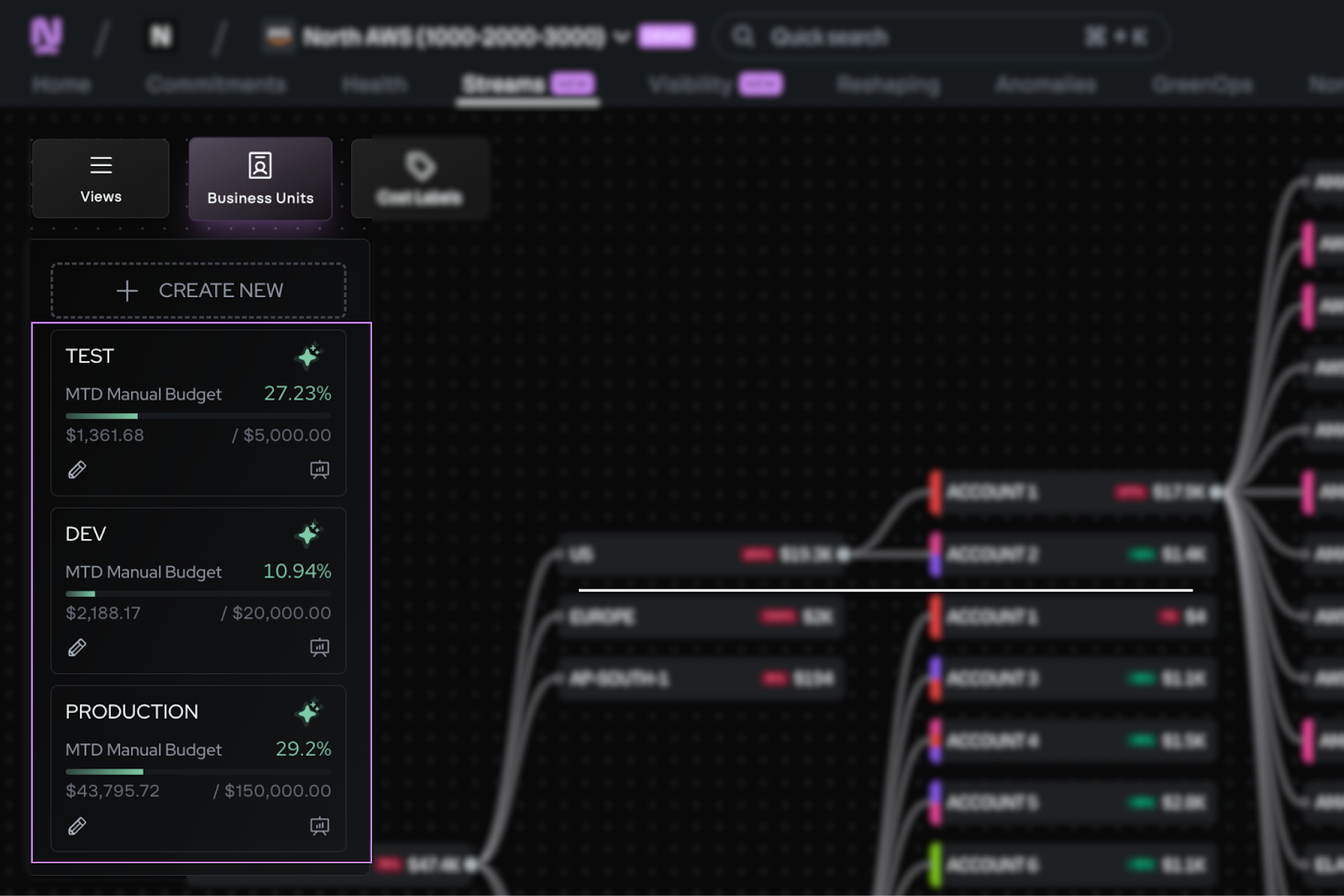This screenshot has height=896, width=1344.
Task: Switch to the Anomalies tab
Action: (x=1044, y=84)
